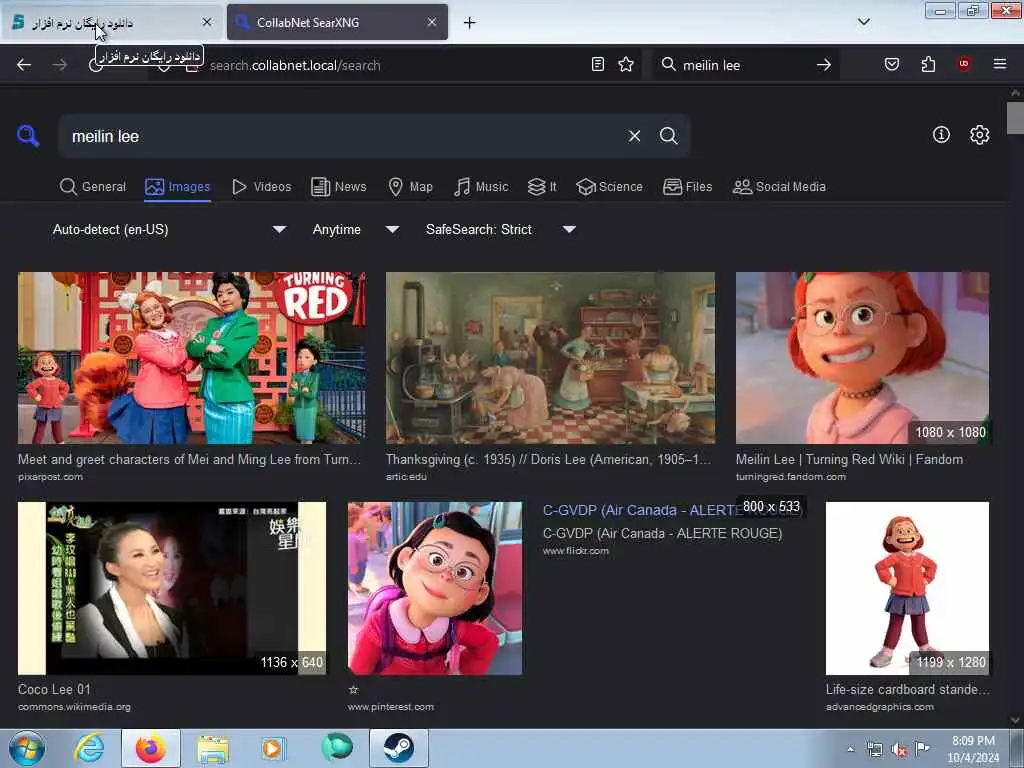Switch to the It category tab
This screenshot has width=1024, height=768.
542,187
